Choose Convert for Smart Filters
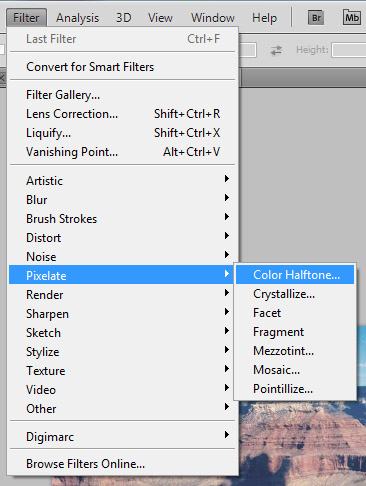 click(x=123, y=67)
